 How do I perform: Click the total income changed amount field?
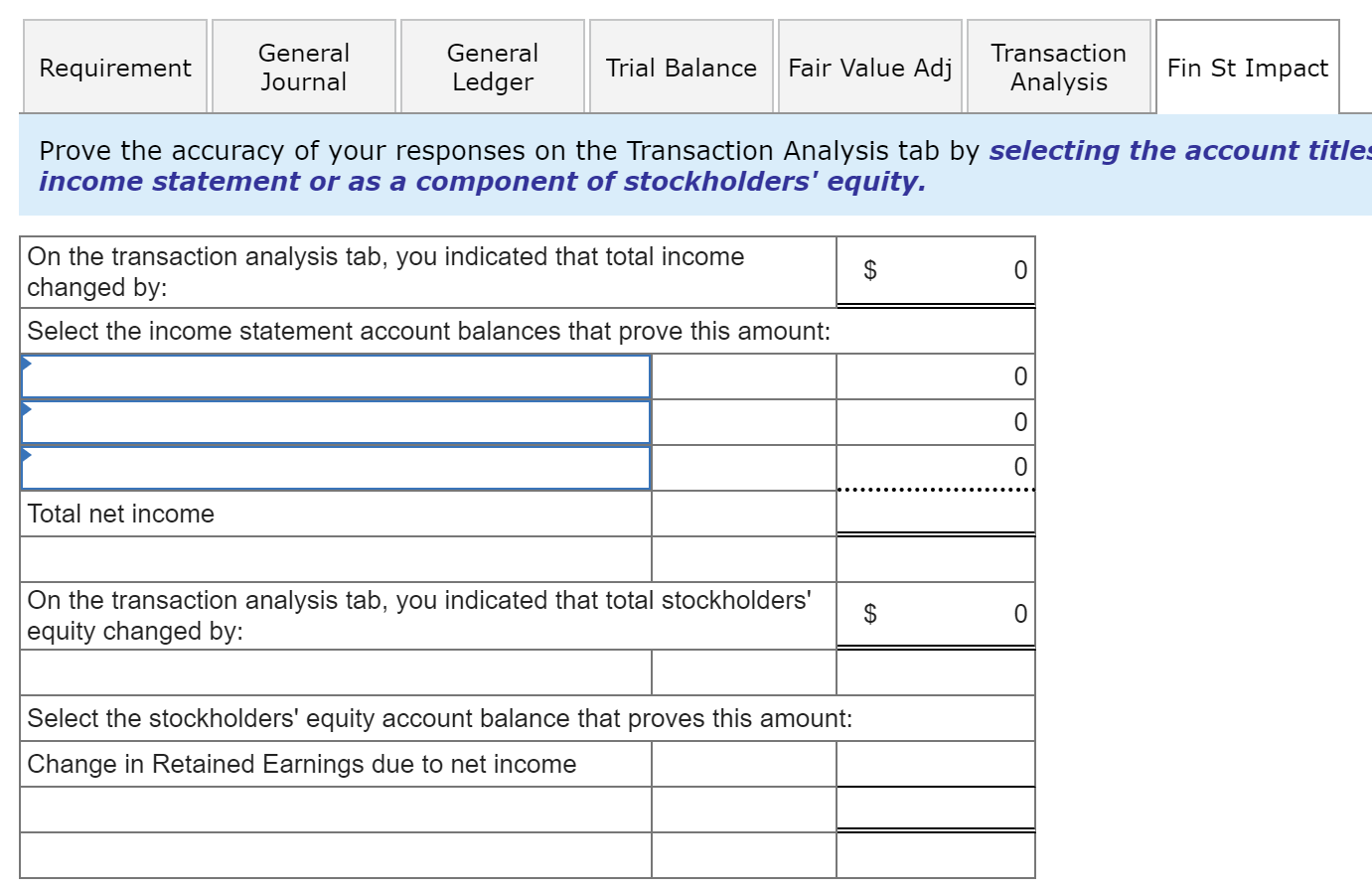[x=935, y=270]
